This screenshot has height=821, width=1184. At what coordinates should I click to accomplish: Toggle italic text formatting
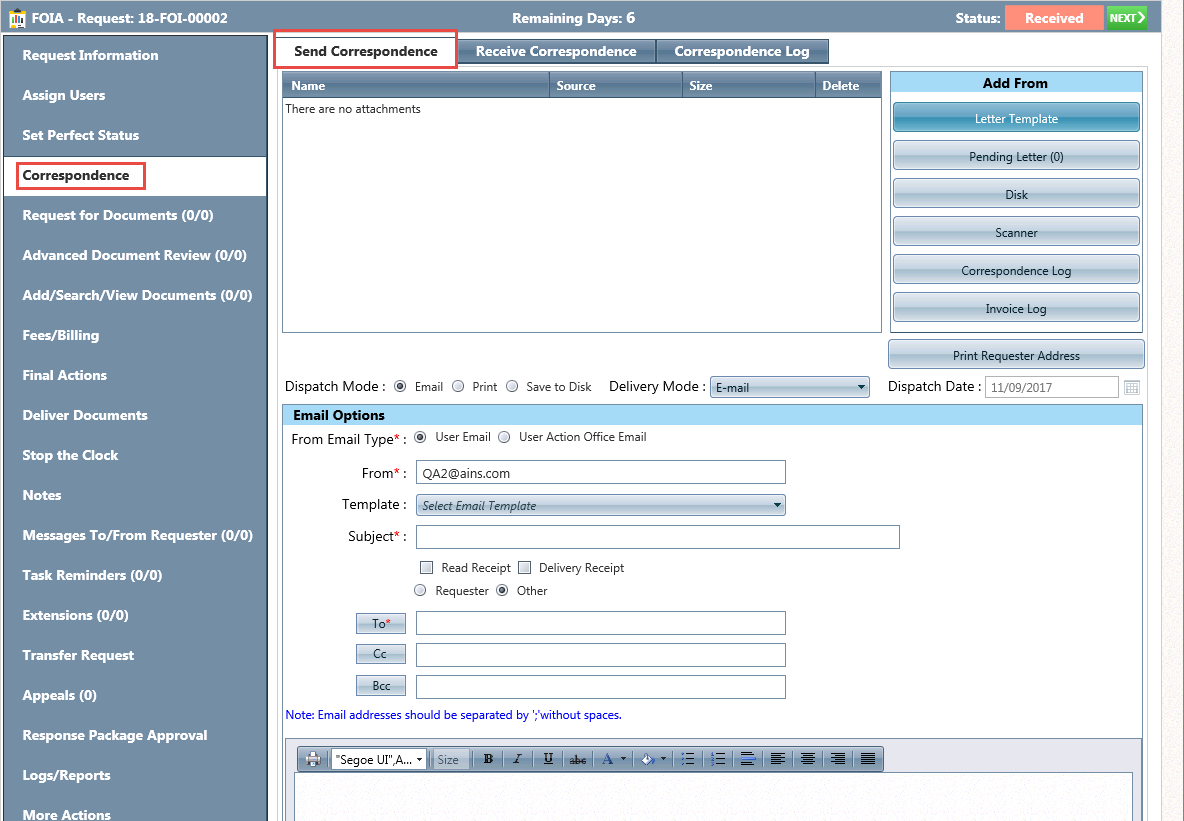(x=518, y=760)
